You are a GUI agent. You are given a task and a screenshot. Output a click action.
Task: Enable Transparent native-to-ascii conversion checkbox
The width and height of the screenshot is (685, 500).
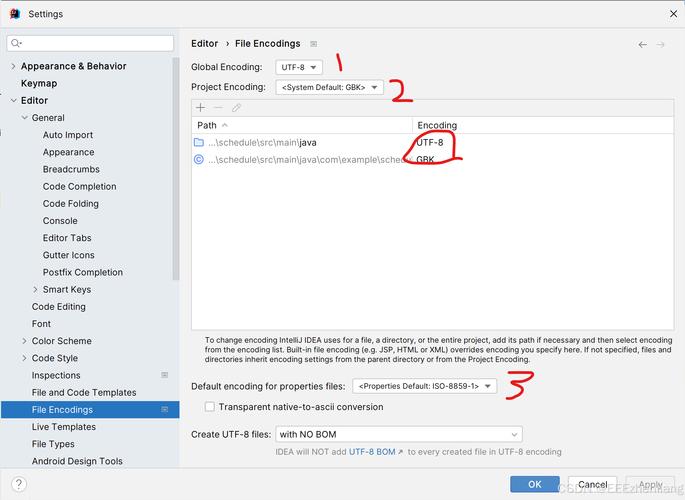pyautogui.click(x=209, y=407)
